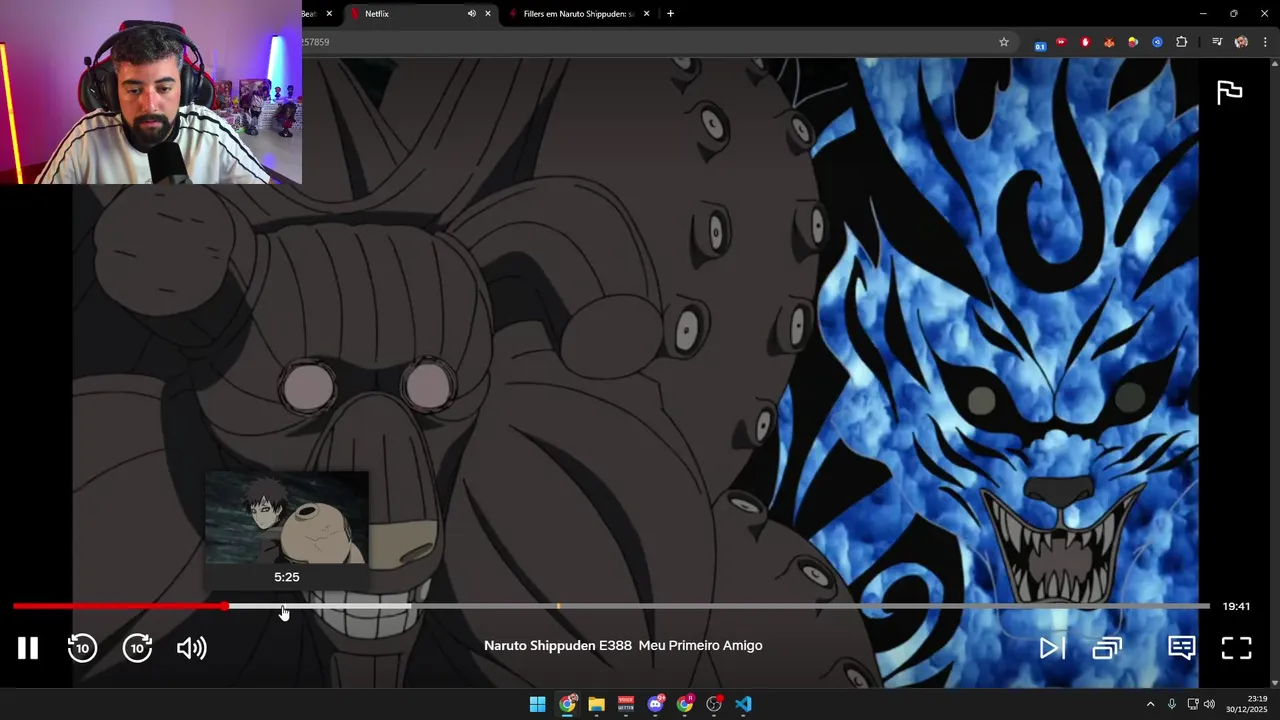
Task: Open Visual Studio Code from the taskbar
Action: pyautogui.click(x=743, y=704)
